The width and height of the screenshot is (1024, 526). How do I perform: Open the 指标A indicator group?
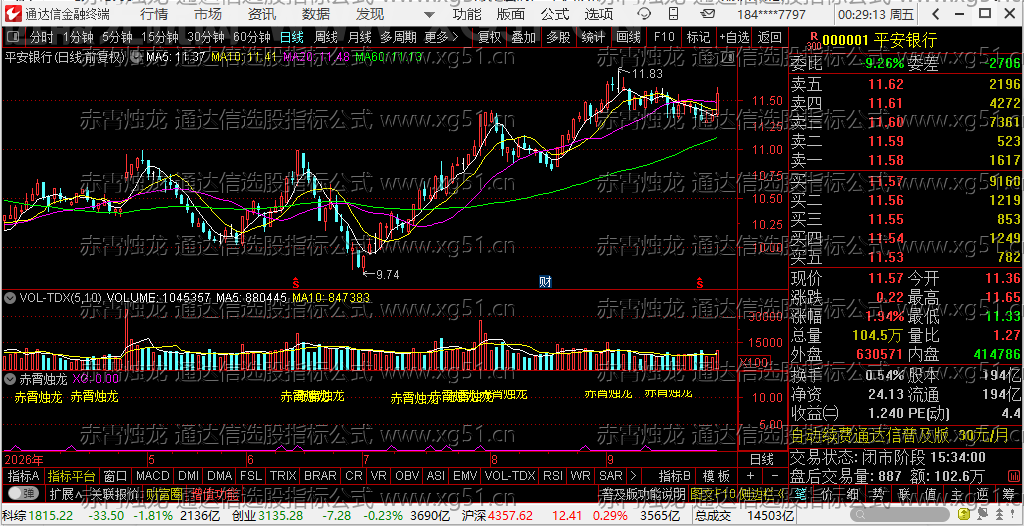[24, 476]
